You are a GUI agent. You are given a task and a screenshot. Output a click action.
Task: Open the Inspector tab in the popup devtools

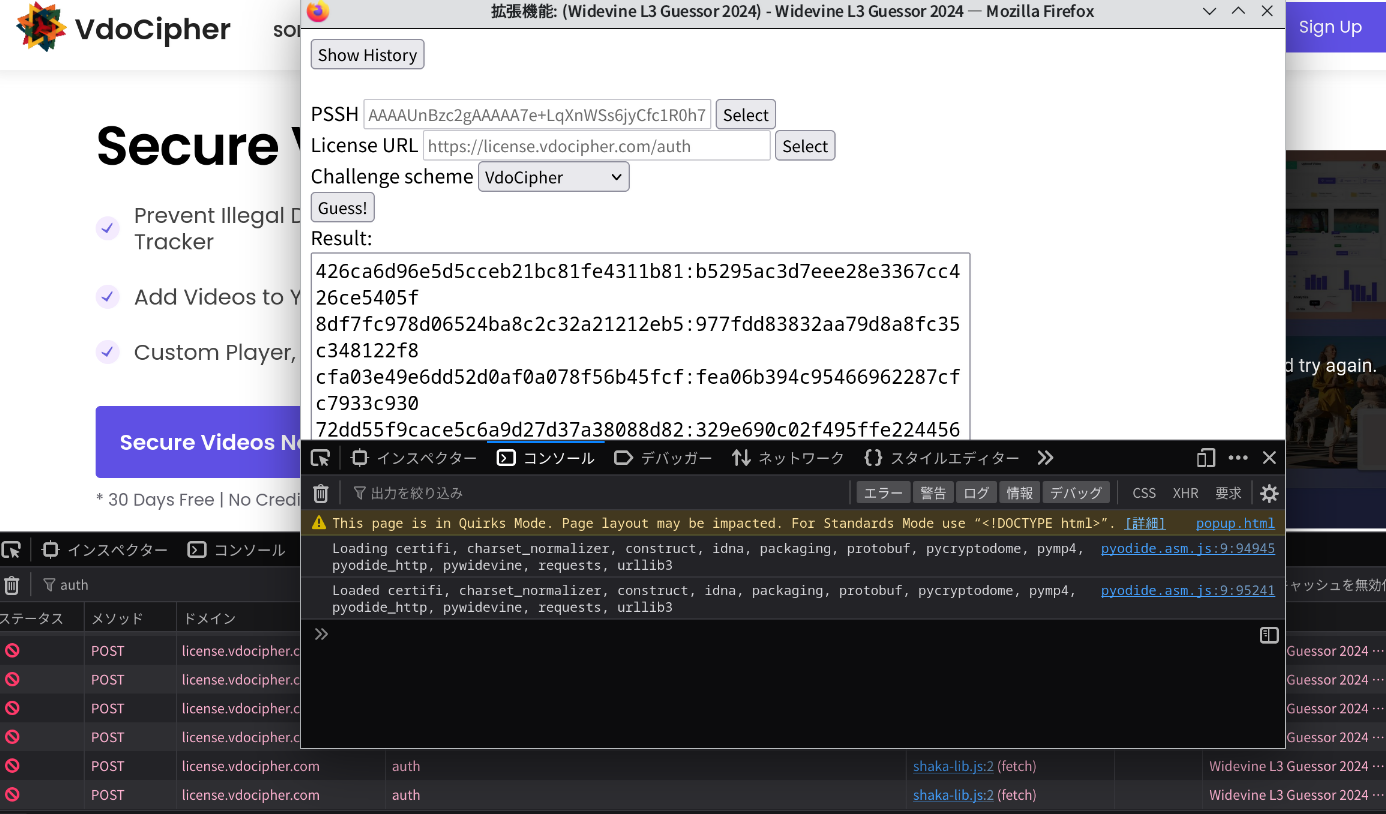point(414,458)
